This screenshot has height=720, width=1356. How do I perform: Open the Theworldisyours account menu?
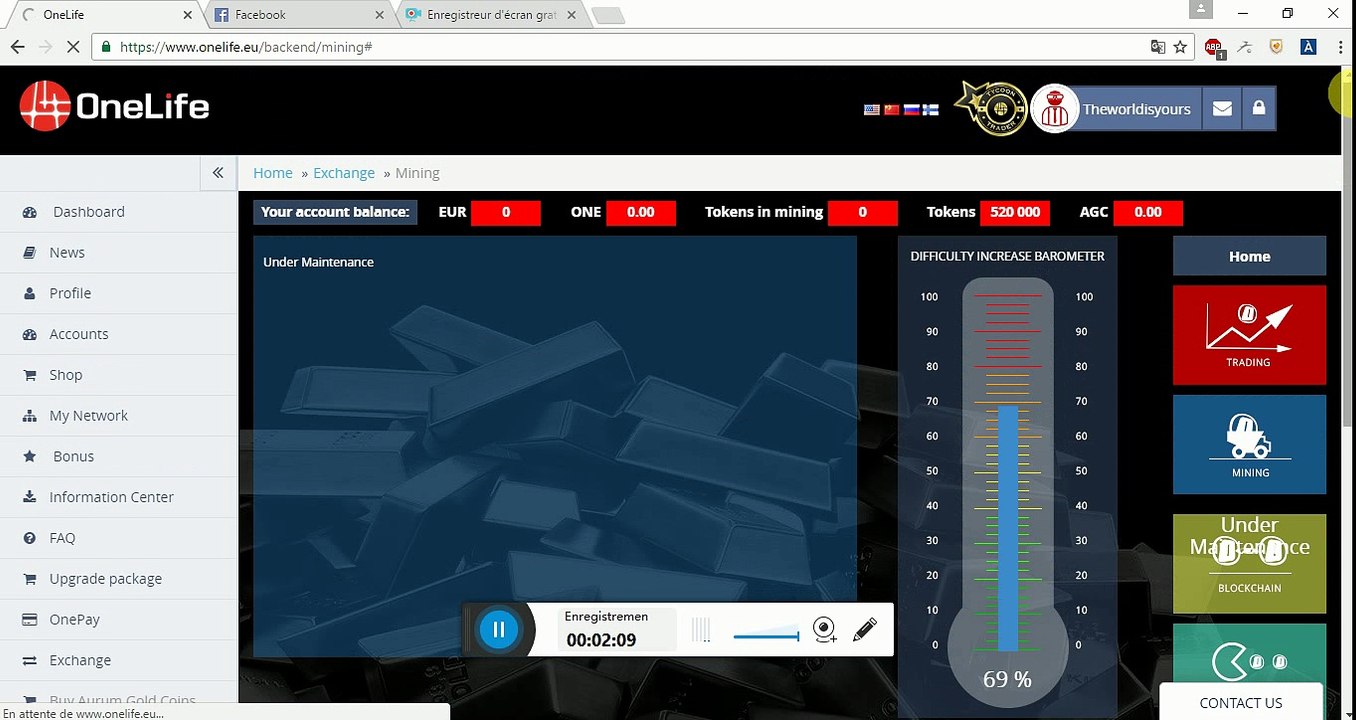1136,109
